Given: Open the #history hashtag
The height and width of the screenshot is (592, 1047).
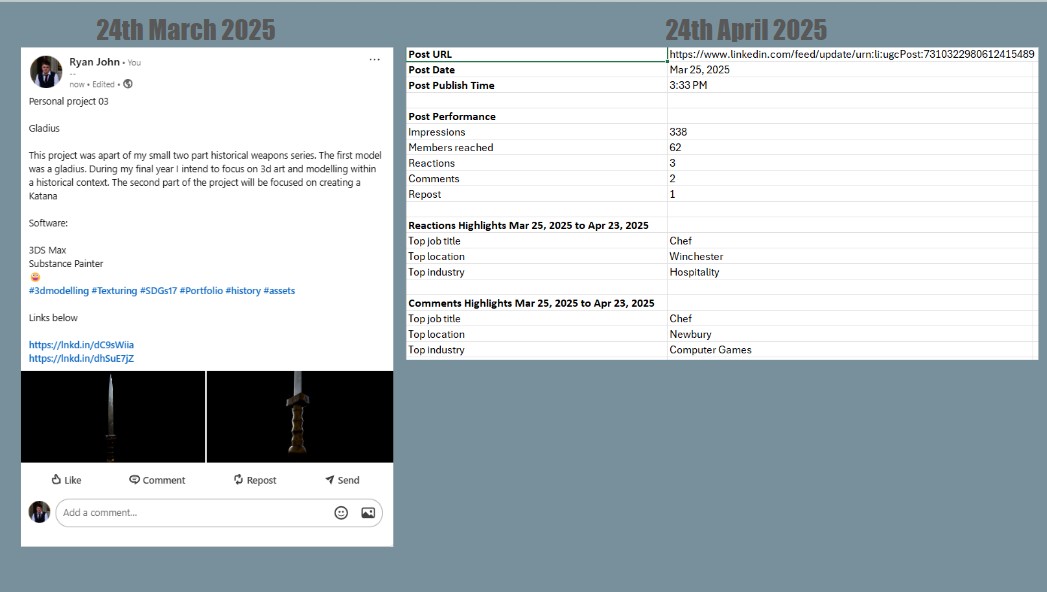Looking at the screenshot, I should click(x=243, y=290).
